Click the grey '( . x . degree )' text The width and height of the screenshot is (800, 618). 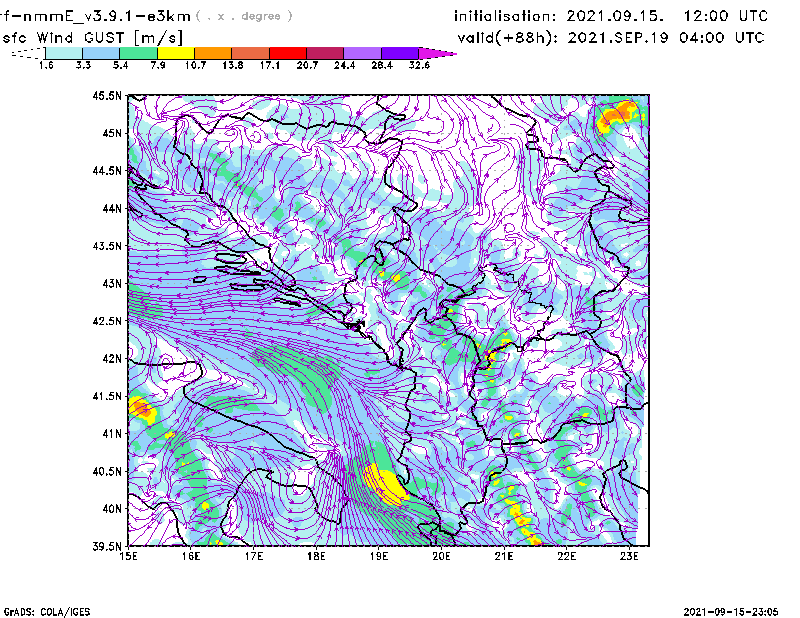pos(244,16)
